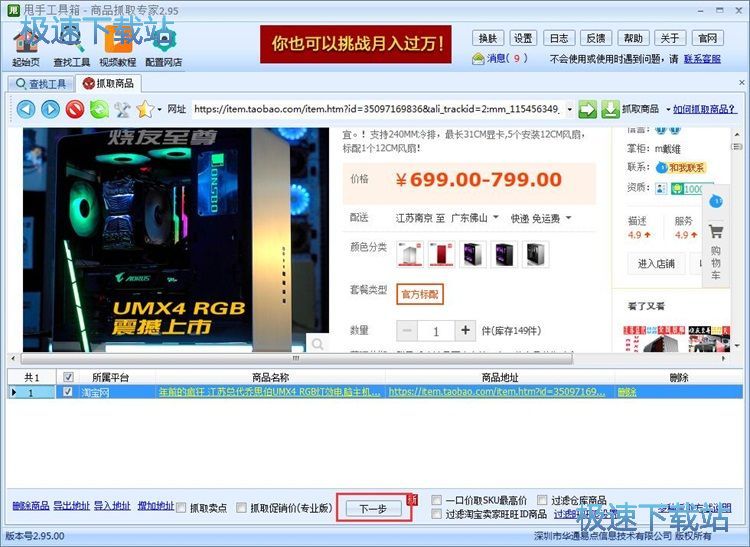Go forward with the blue right arrow
This screenshot has width=750, height=547.
[50, 109]
